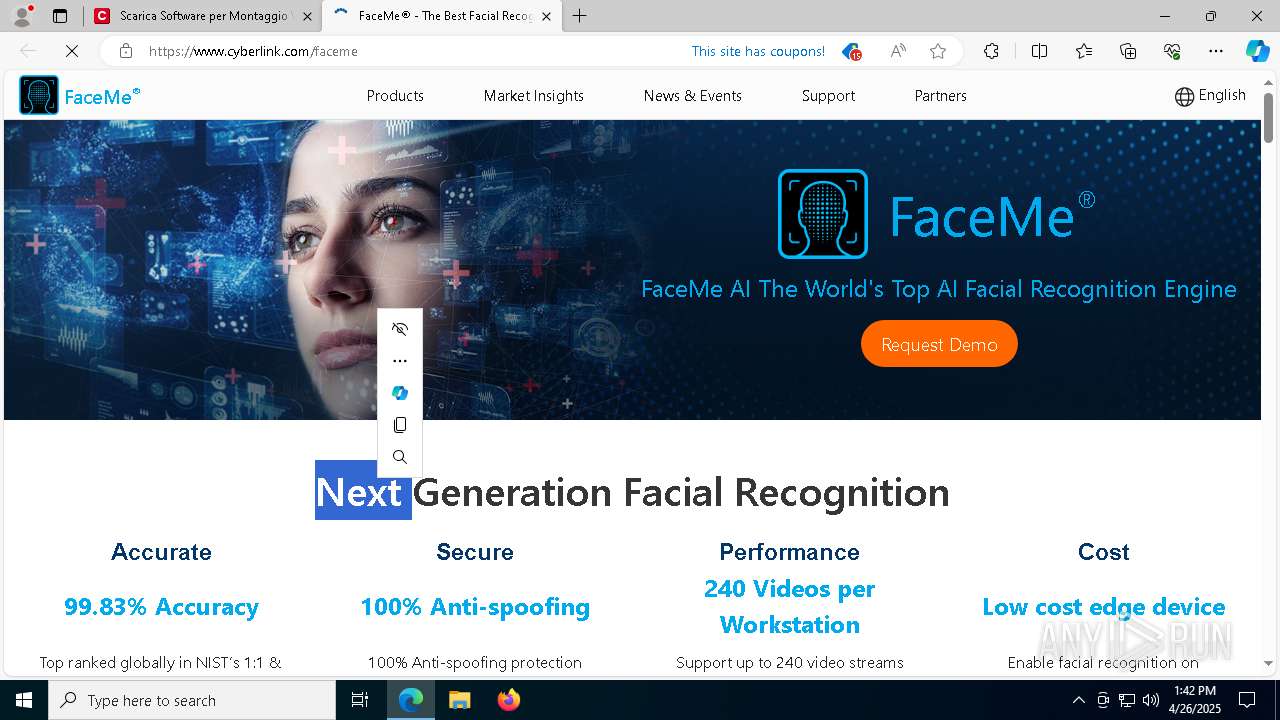Open the News & Events menu

point(693,96)
